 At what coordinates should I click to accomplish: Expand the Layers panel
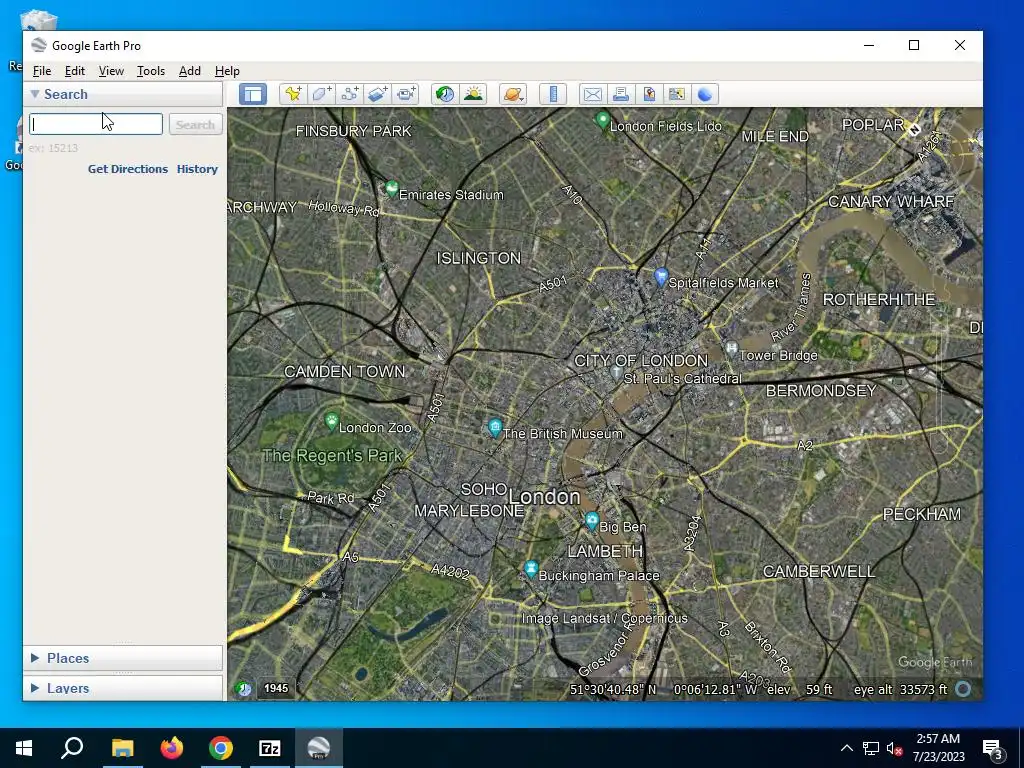[35, 688]
